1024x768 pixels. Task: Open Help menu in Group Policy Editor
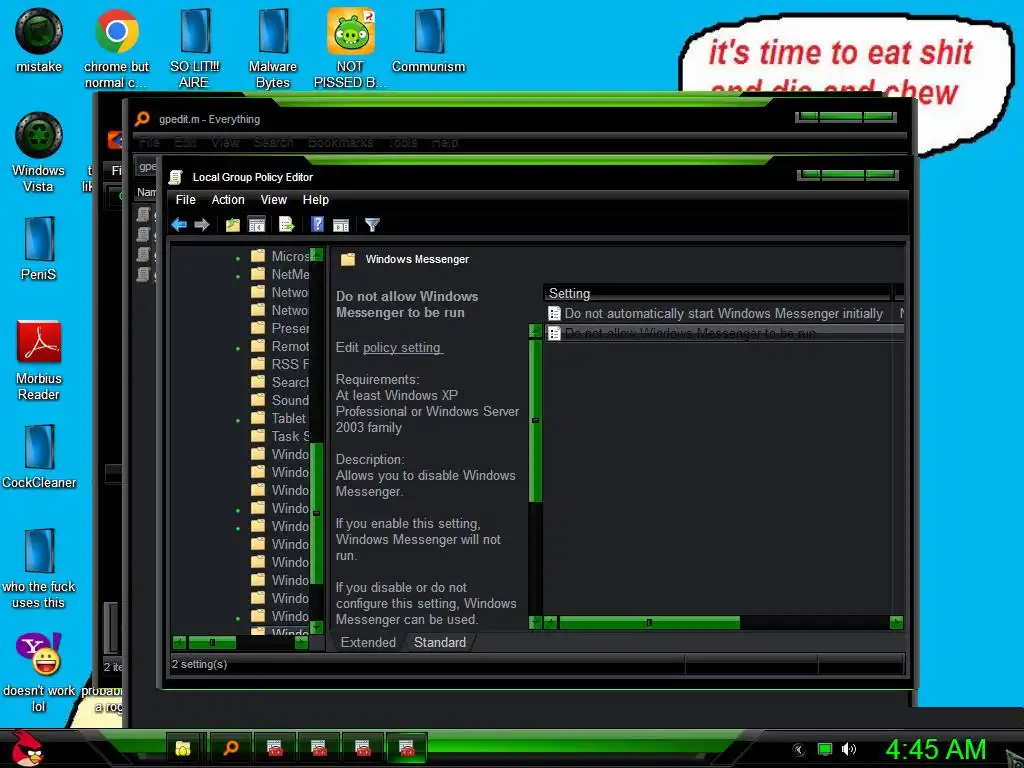tap(315, 200)
